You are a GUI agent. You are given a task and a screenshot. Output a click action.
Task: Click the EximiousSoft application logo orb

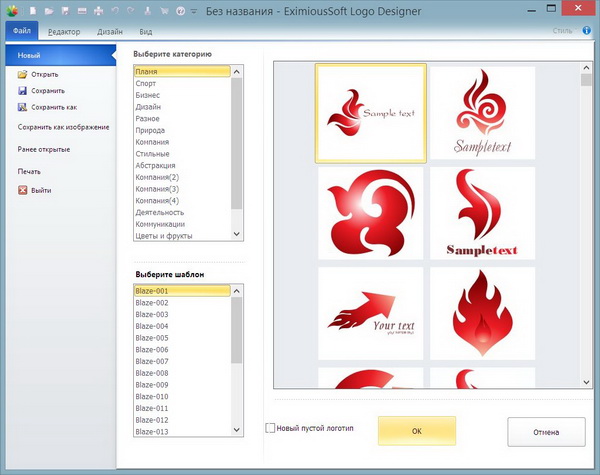[11, 12]
